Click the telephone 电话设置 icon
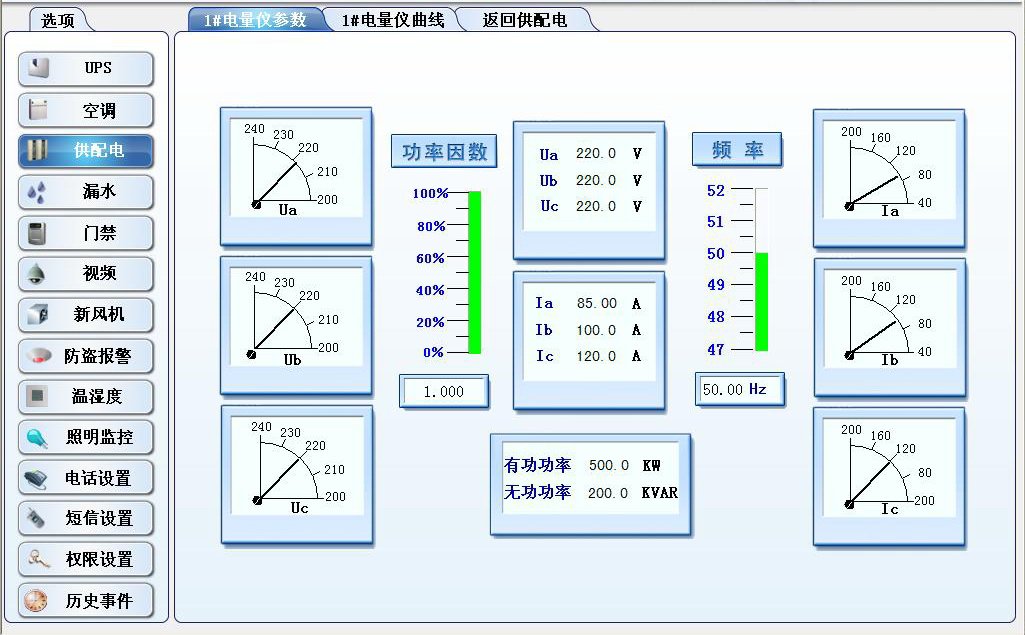Image resolution: width=1025 pixels, height=635 pixels. click(36, 479)
